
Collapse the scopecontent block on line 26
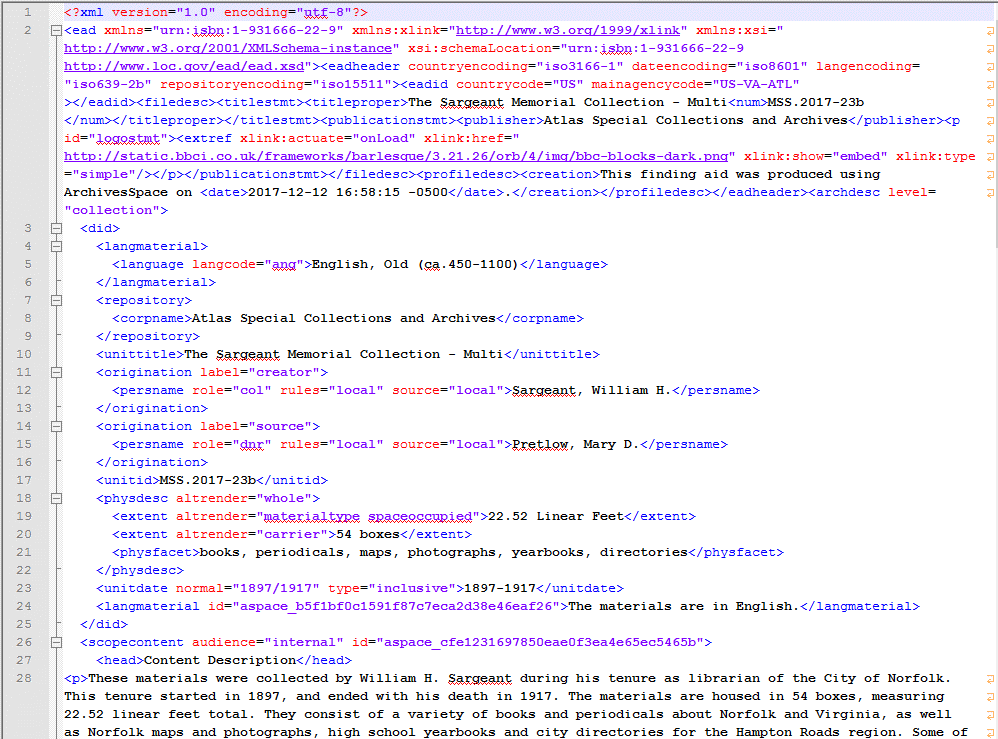pyautogui.click(x=54, y=643)
